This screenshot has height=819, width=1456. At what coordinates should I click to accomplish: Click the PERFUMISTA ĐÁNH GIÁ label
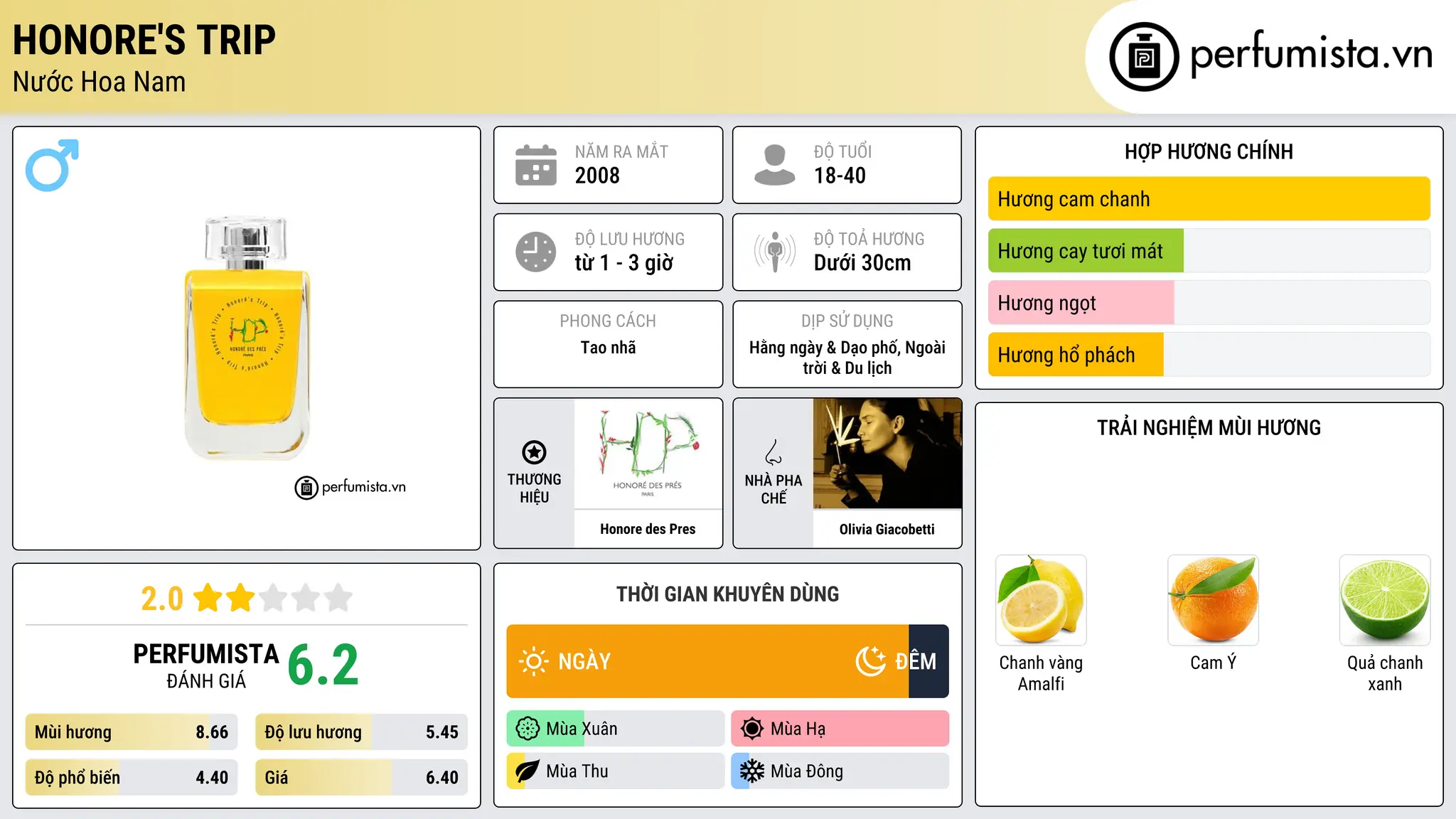tap(206, 665)
